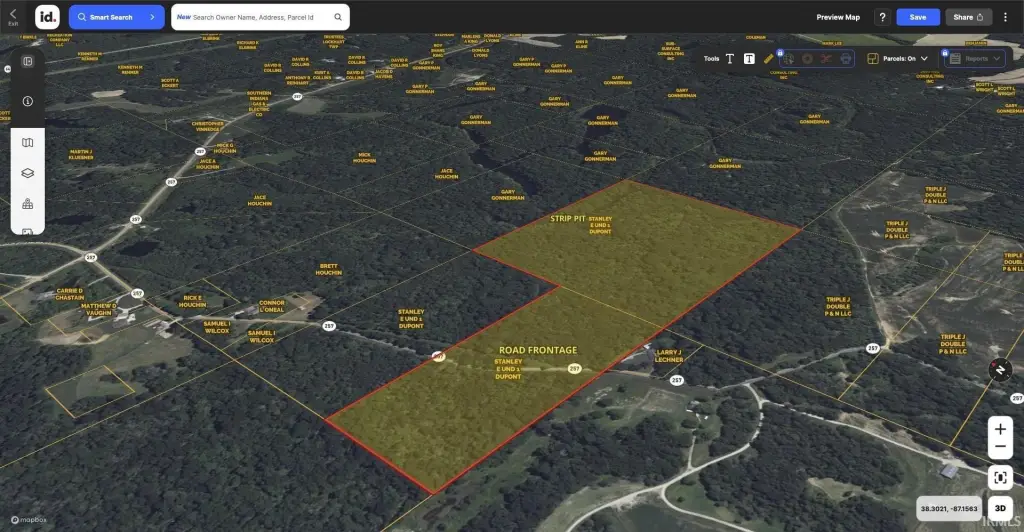Open the folded map icon in sidebar

click(28, 143)
